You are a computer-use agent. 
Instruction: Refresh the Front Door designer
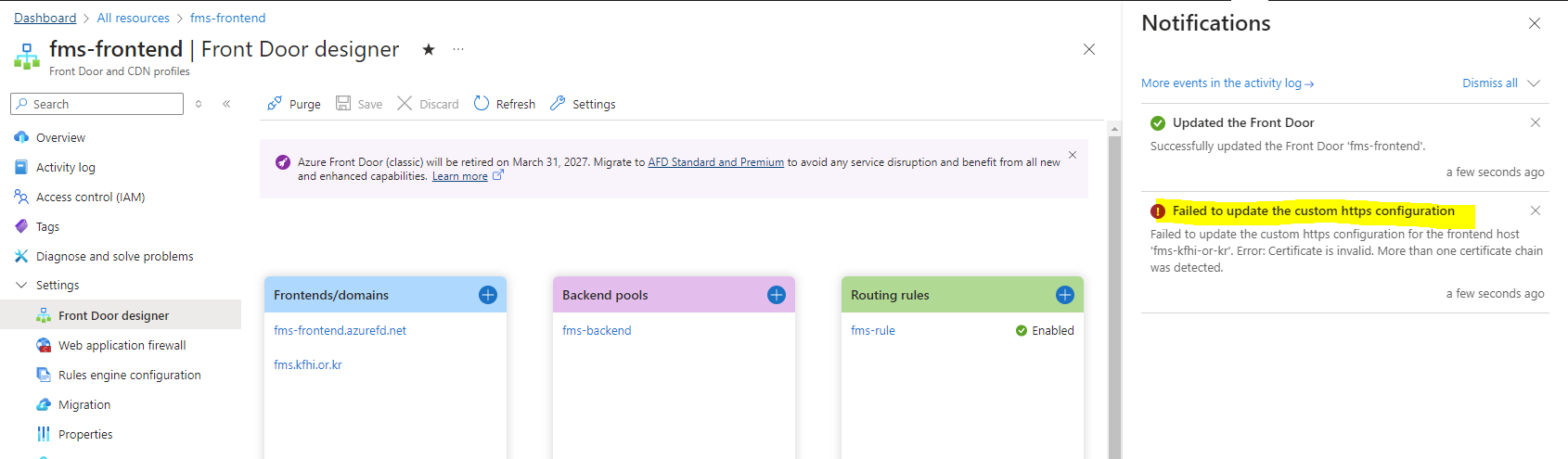[x=505, y=104]
